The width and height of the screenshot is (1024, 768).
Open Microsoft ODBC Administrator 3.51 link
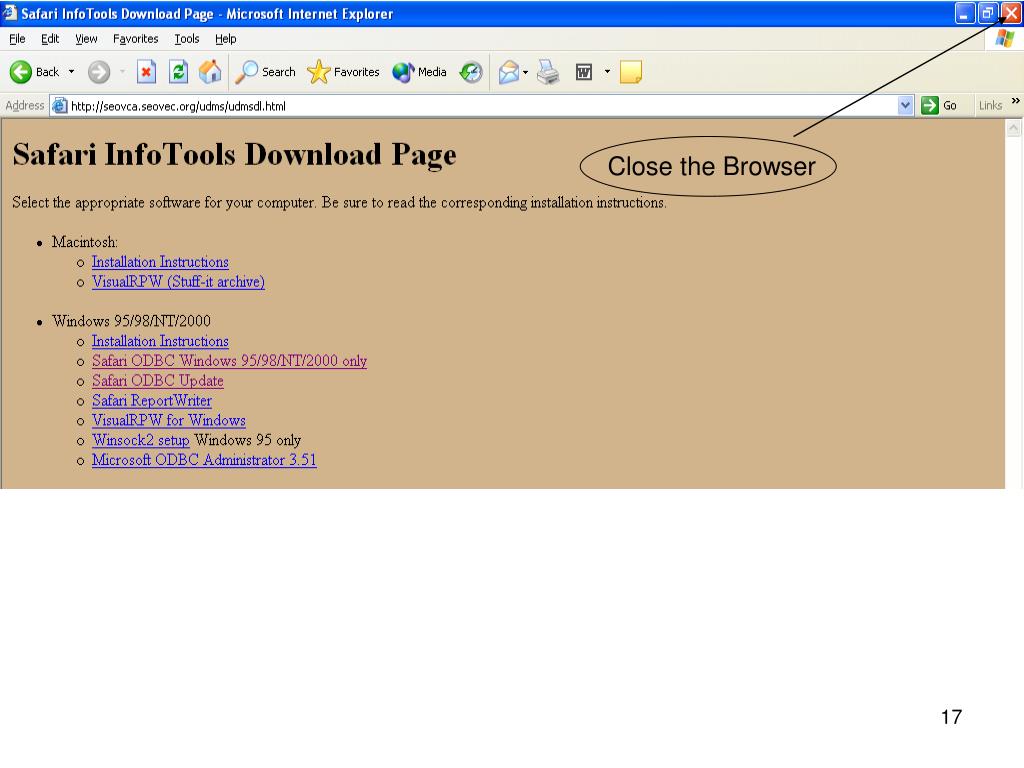[x=204, y=460]
